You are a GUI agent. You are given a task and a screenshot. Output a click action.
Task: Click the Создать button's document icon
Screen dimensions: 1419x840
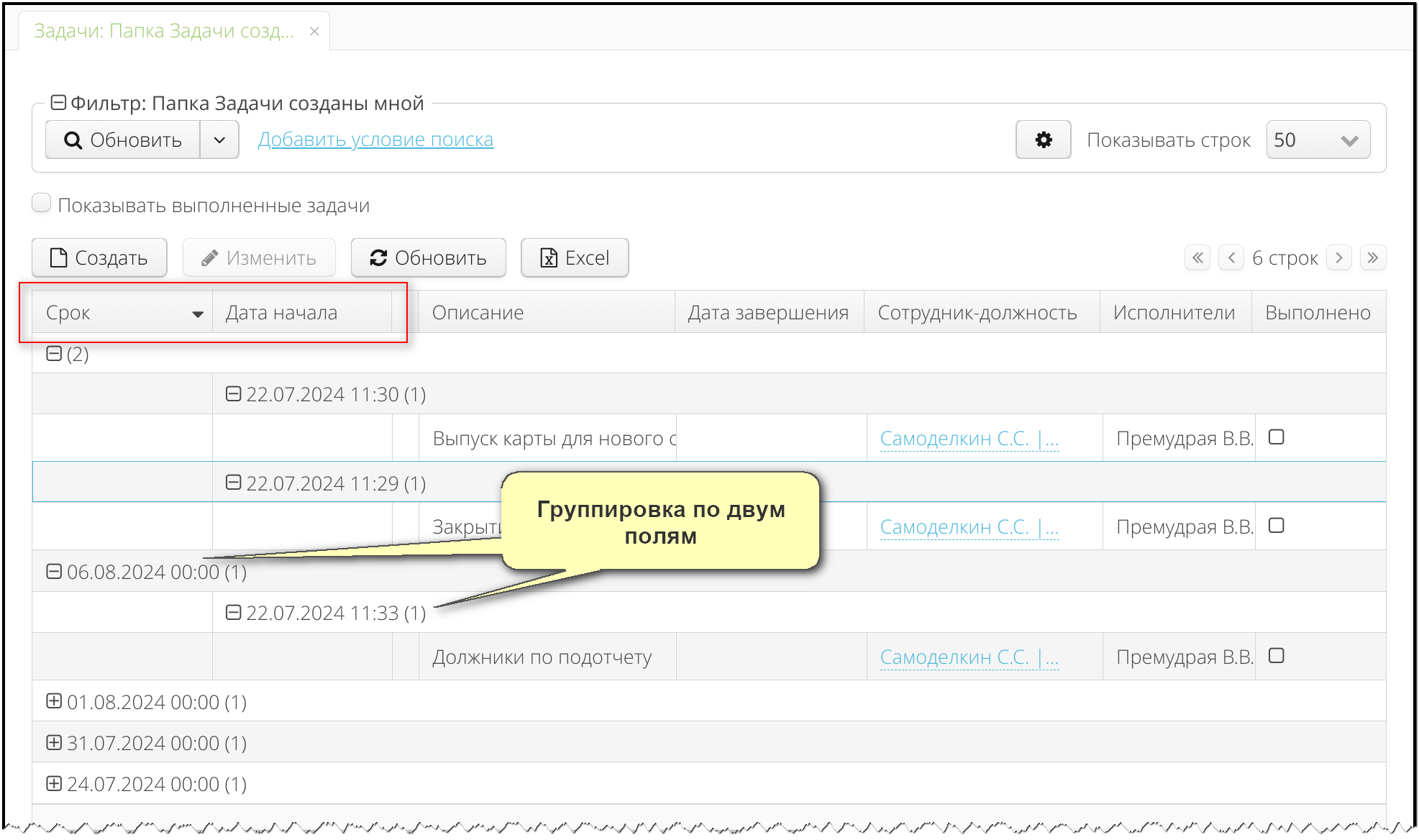coord(58,257)
